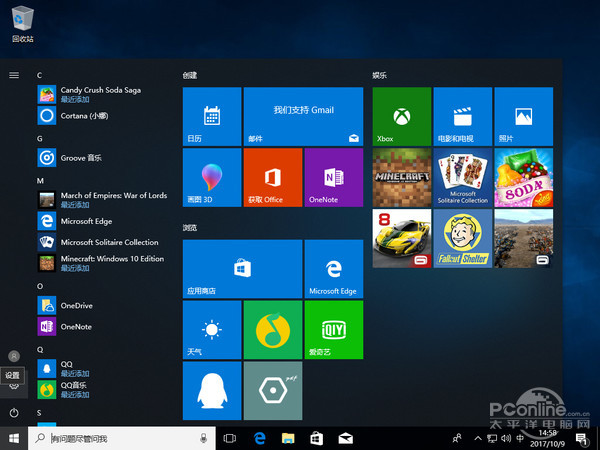
Task: Open the 照片 photos tile
Action: click(523, 116)
